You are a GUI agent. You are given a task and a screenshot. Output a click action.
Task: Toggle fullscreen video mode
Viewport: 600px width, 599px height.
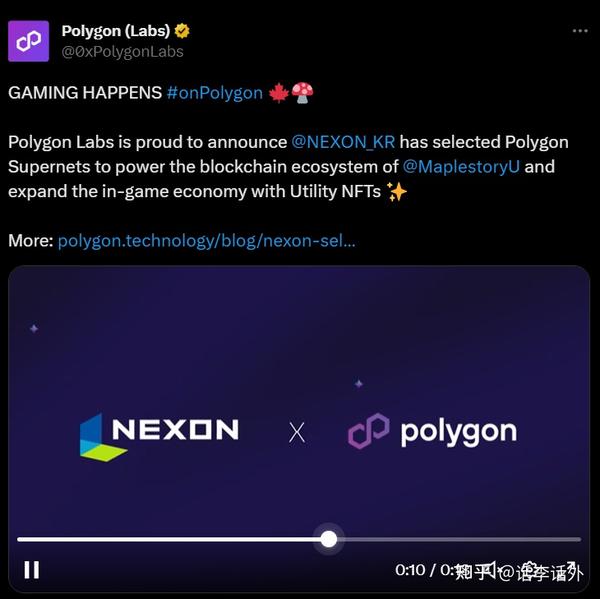tap(570, 570)
